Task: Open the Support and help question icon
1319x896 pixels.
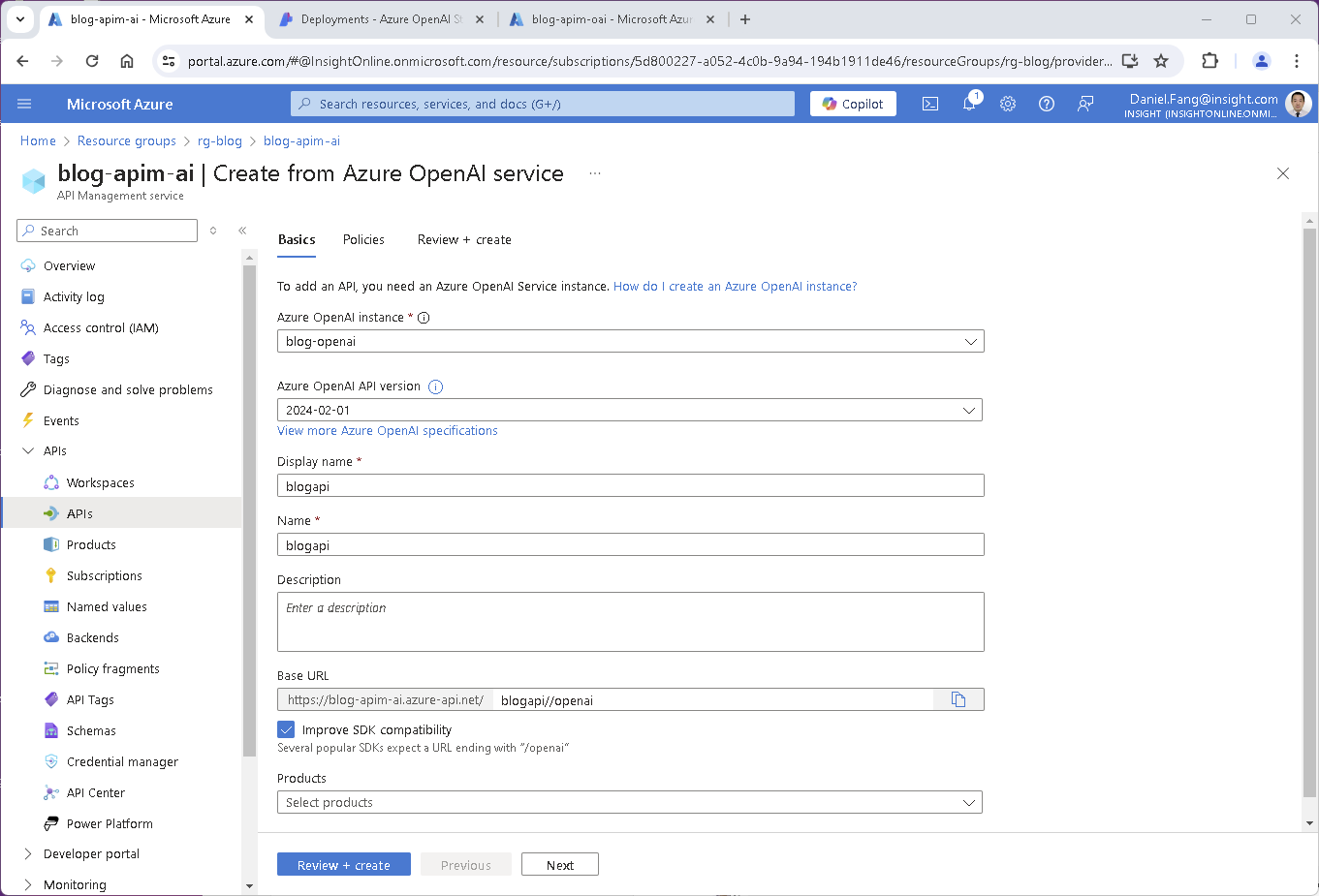Action: (1047, 104)
